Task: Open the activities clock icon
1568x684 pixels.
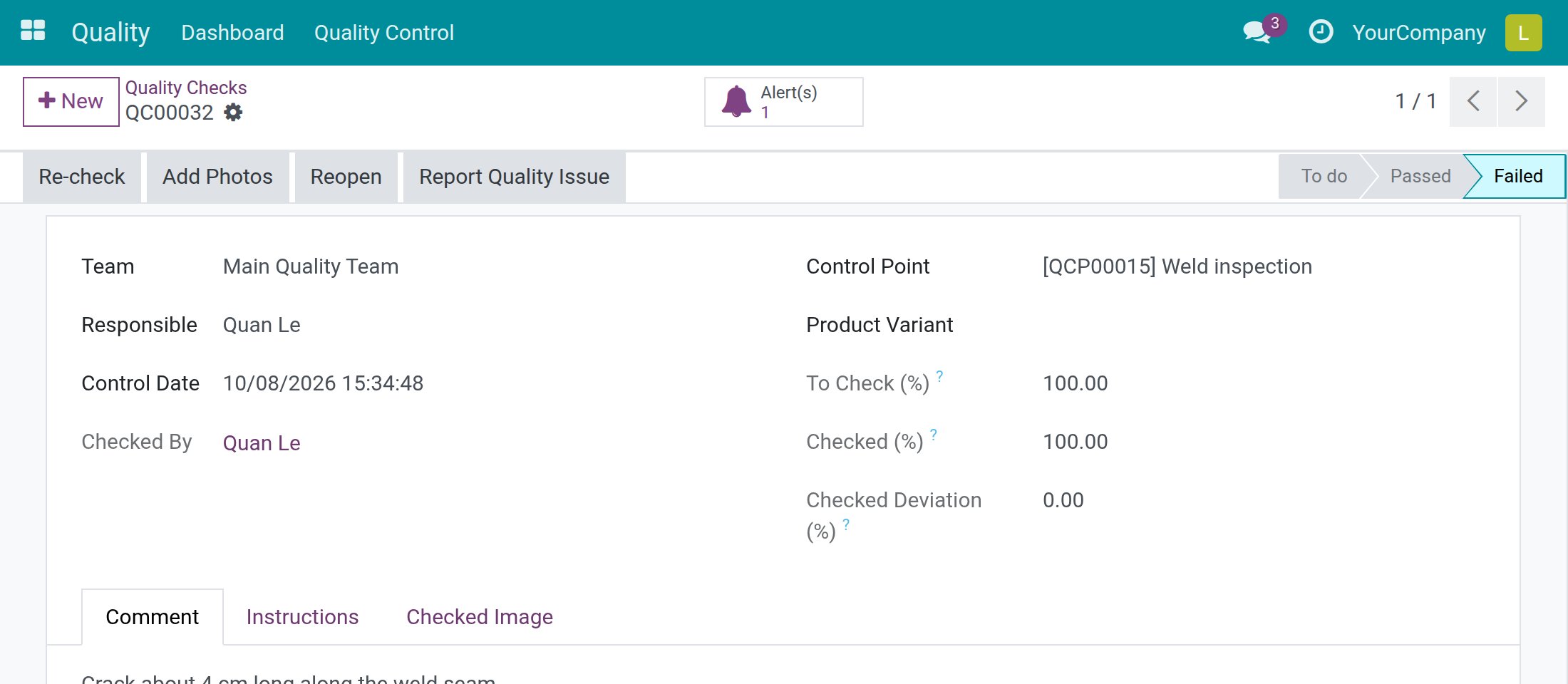Action: 1321,32
